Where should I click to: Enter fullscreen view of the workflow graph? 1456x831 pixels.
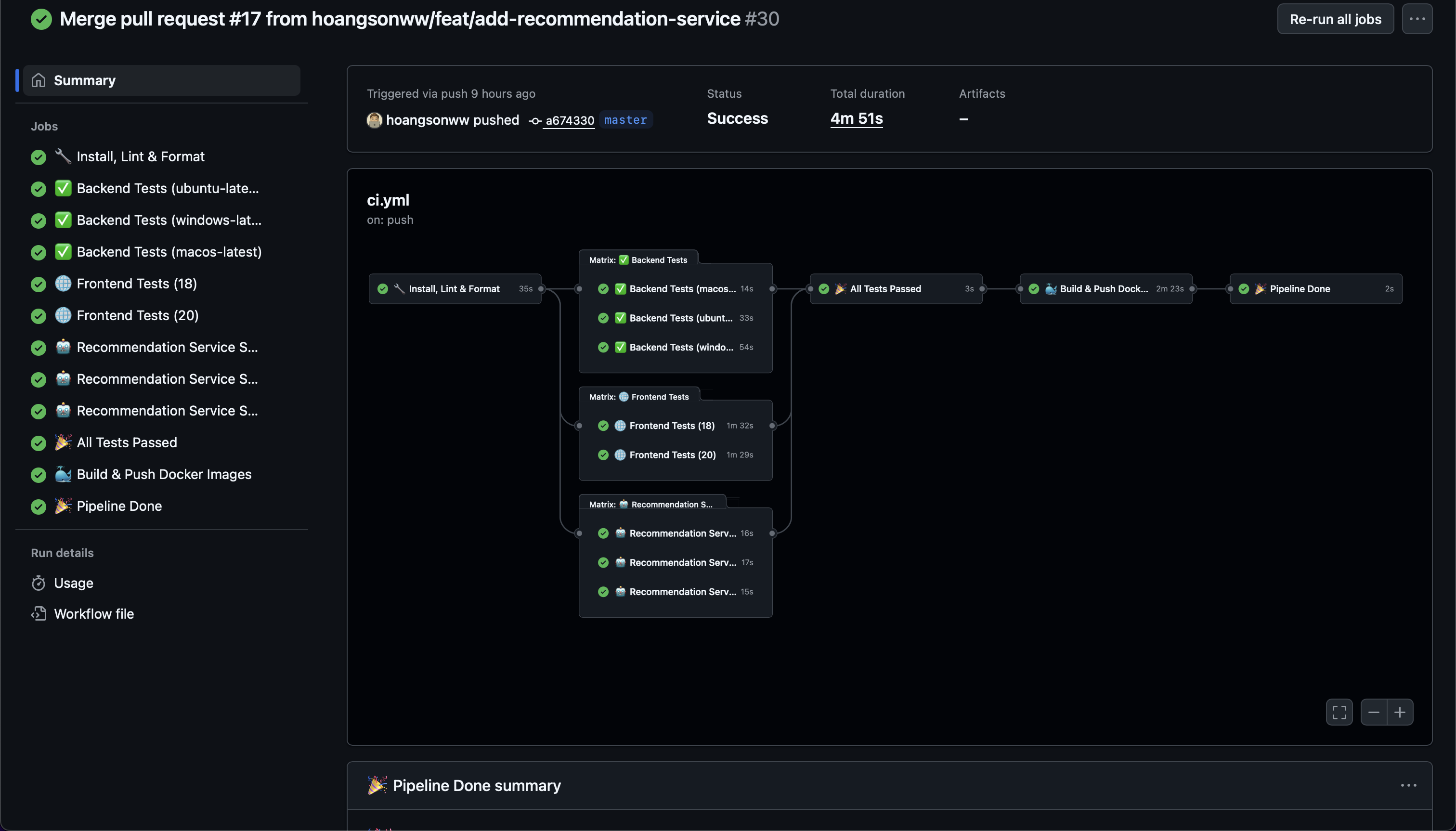tap(1339, 712)
